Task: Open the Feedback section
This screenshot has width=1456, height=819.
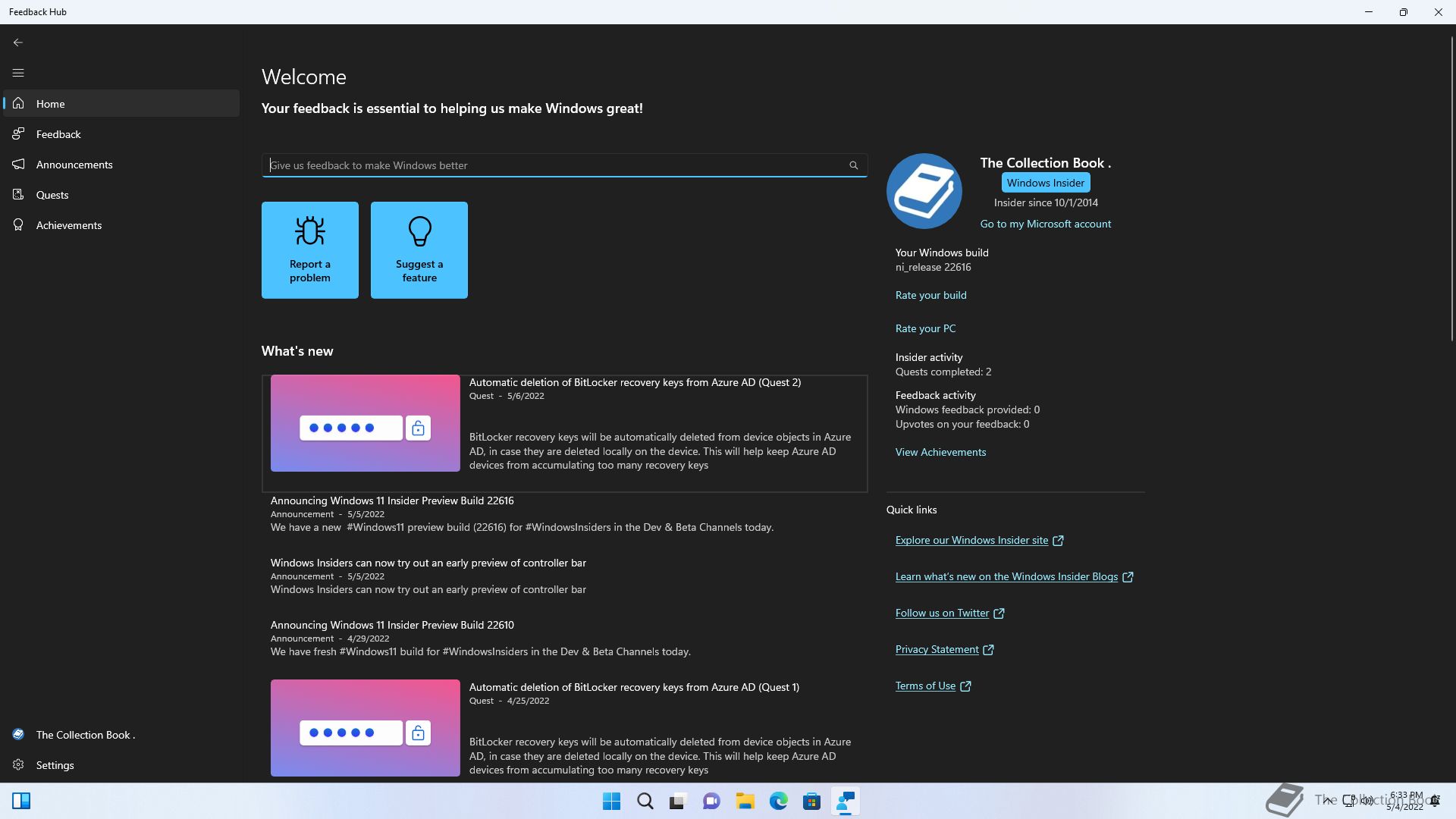Action: point(121,134)
